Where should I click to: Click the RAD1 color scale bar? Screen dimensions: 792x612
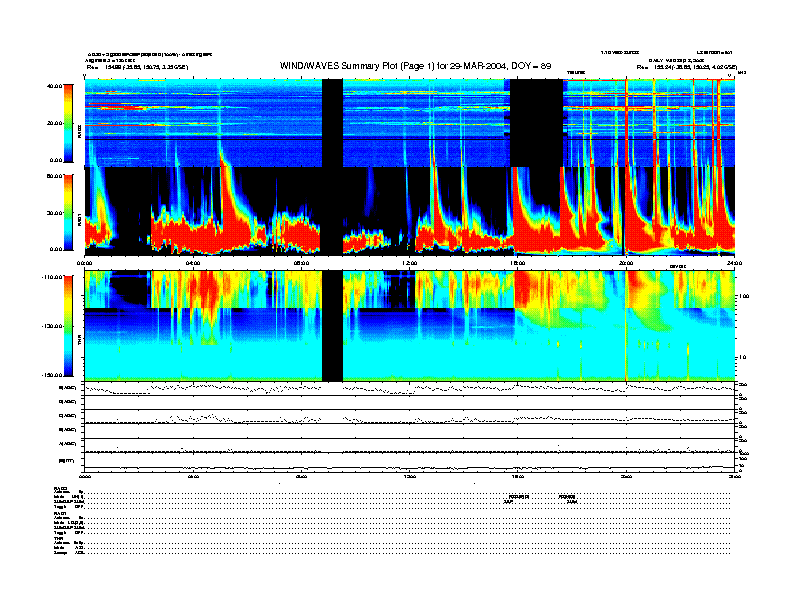[65, 212]
